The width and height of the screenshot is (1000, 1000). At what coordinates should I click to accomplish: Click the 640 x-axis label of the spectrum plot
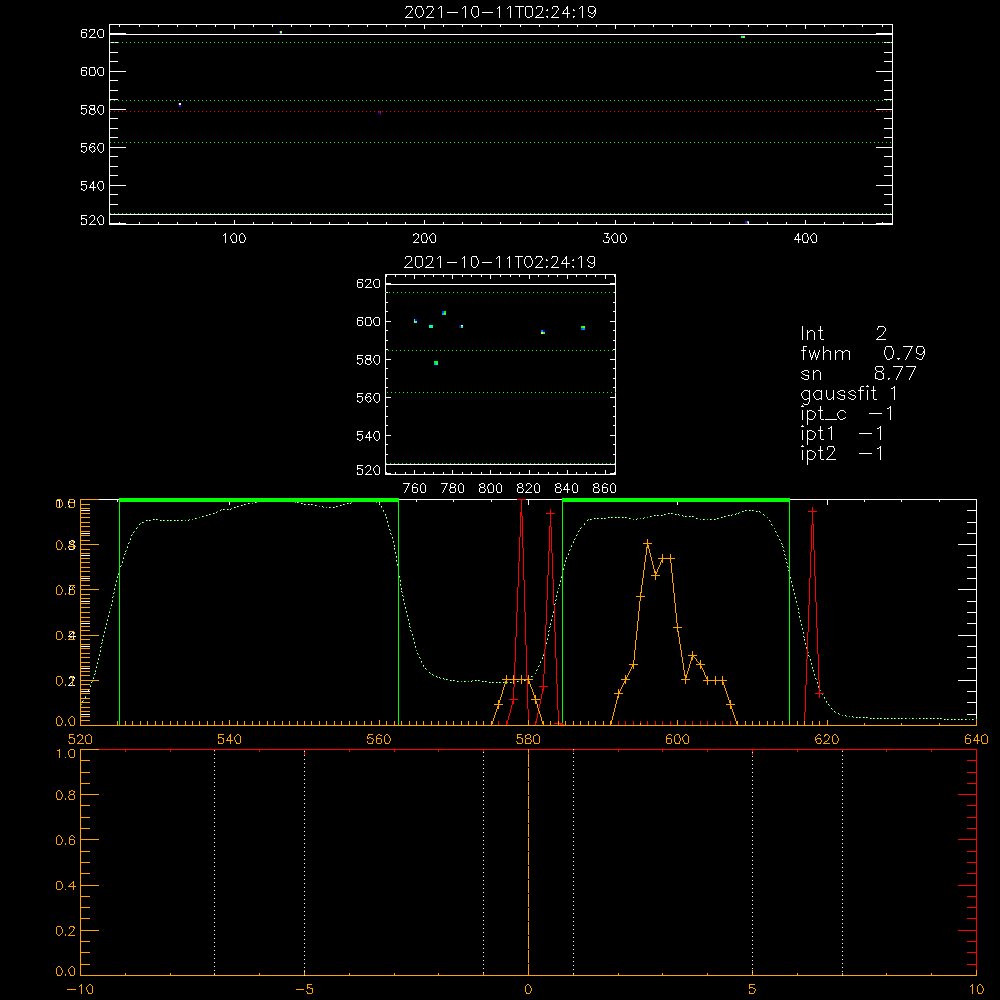(x=976, y=739)
